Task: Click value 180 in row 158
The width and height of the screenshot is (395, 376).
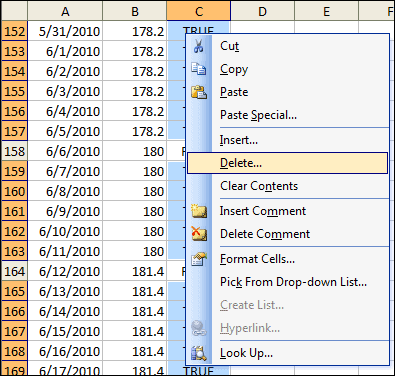Action: tap(135, 151)
